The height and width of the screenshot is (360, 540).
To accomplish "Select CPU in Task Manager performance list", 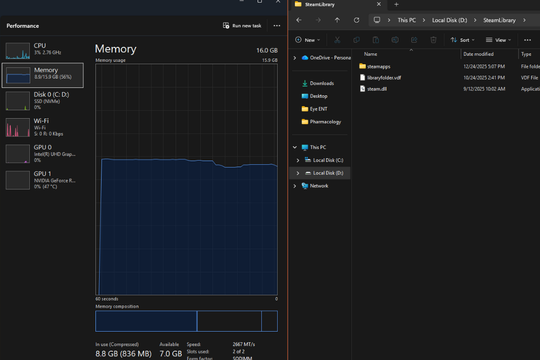I will point(43,50).
